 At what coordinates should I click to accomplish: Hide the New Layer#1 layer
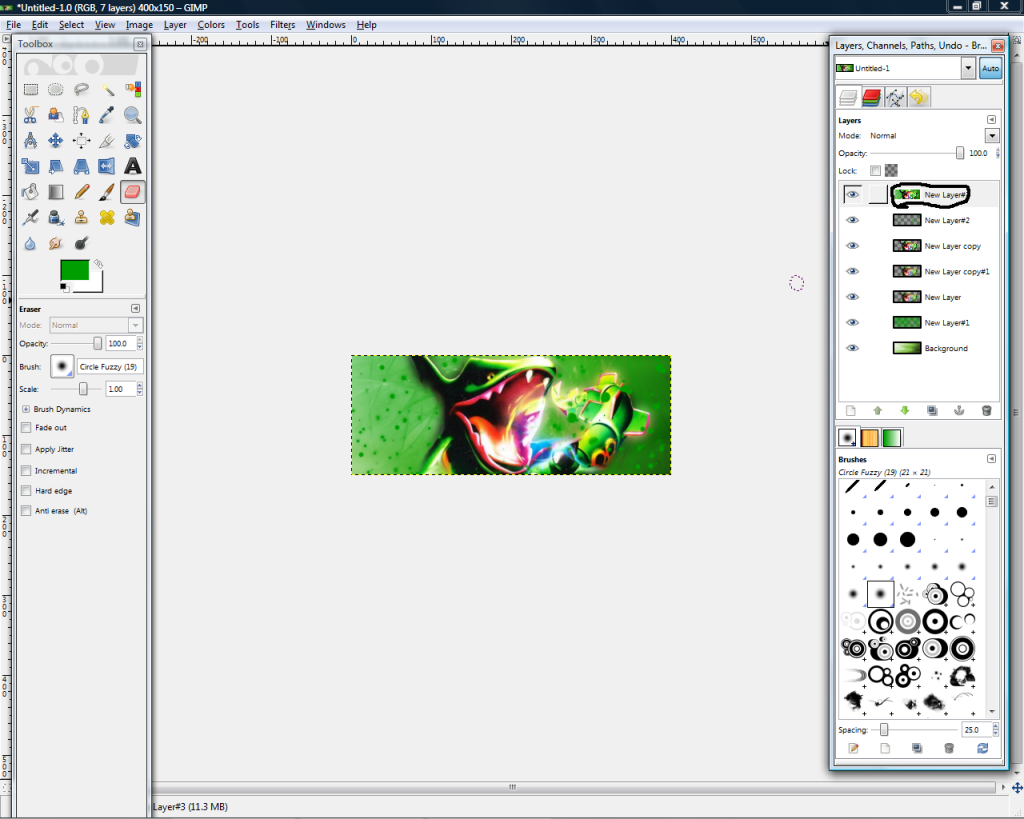point(852,323)
